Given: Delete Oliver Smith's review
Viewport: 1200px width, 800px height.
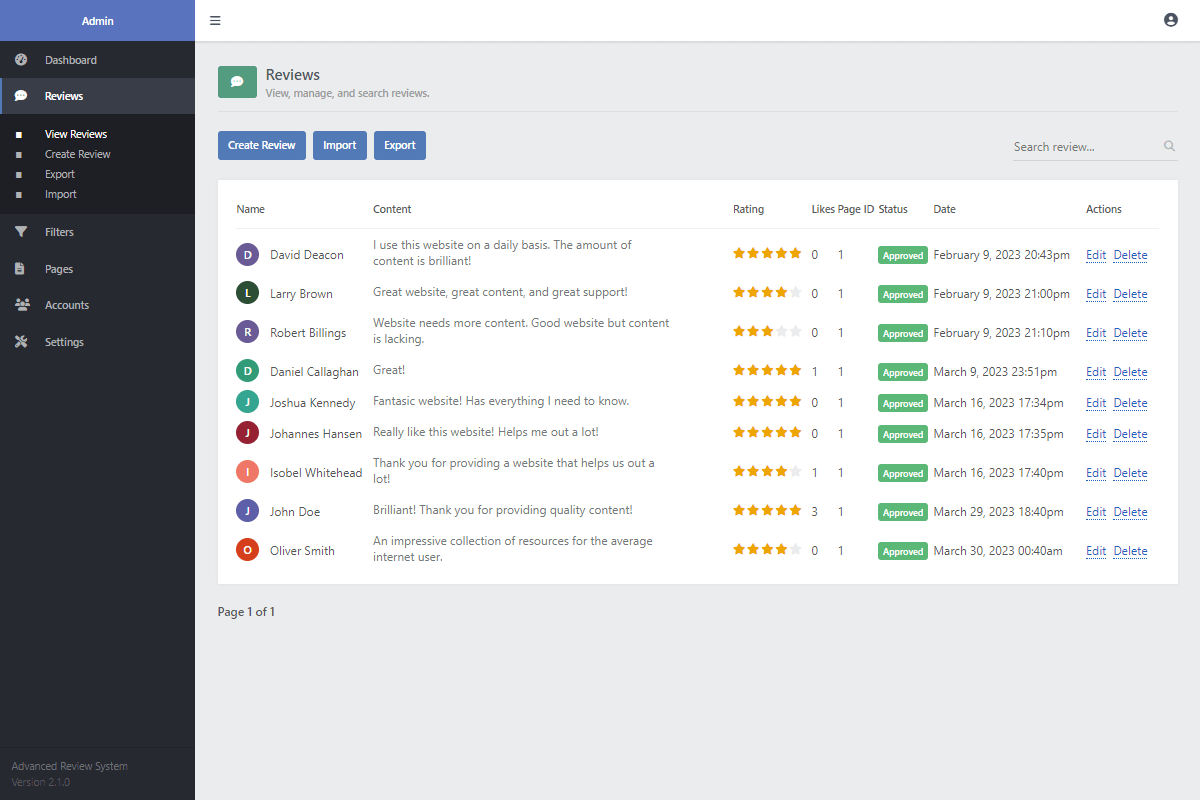Looking at the screenshot, I should (x=1130, y=551).
